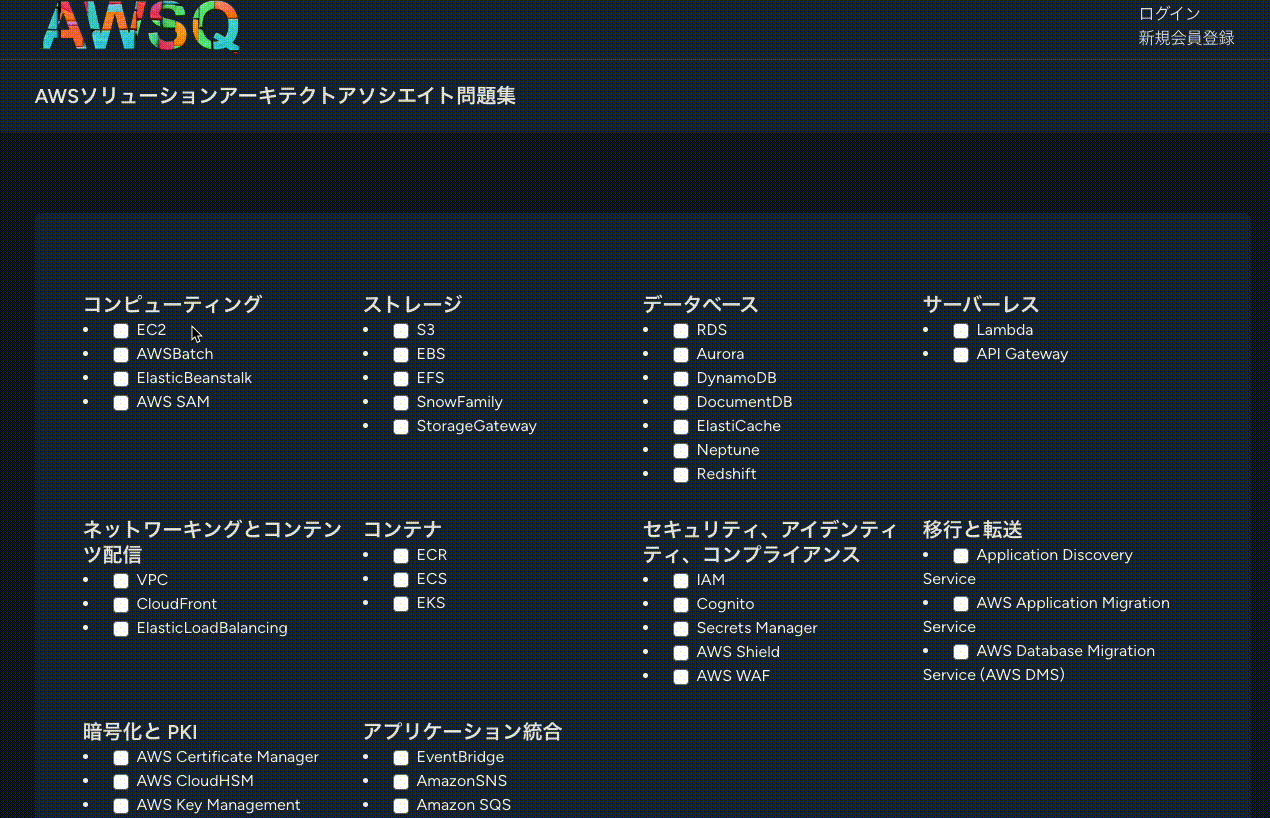
Task: Tick the DocumentDB checkbox
Action: point(681,403)
